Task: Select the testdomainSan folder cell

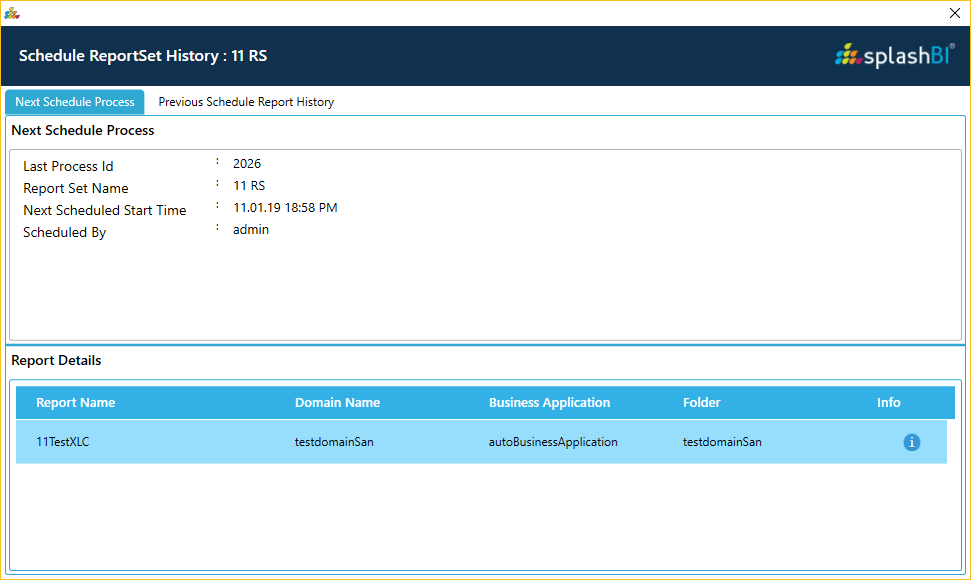Action: coord(722,442)
